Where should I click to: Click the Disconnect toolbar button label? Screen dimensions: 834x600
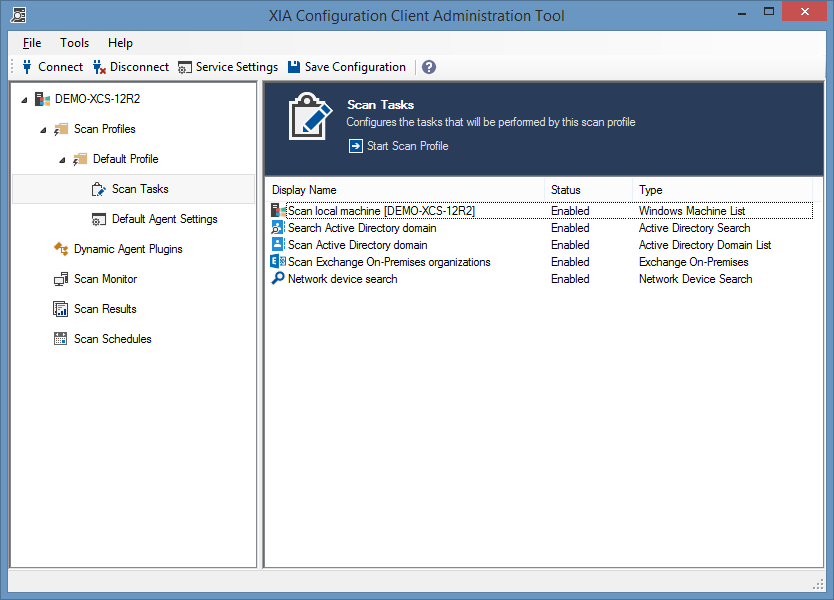[139, 67]
